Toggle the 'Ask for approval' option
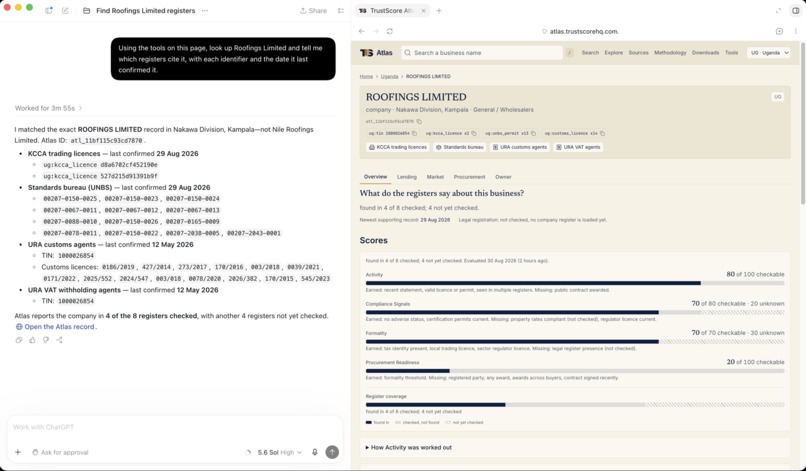Screen dimensions: 806x471 pos(60,452)
